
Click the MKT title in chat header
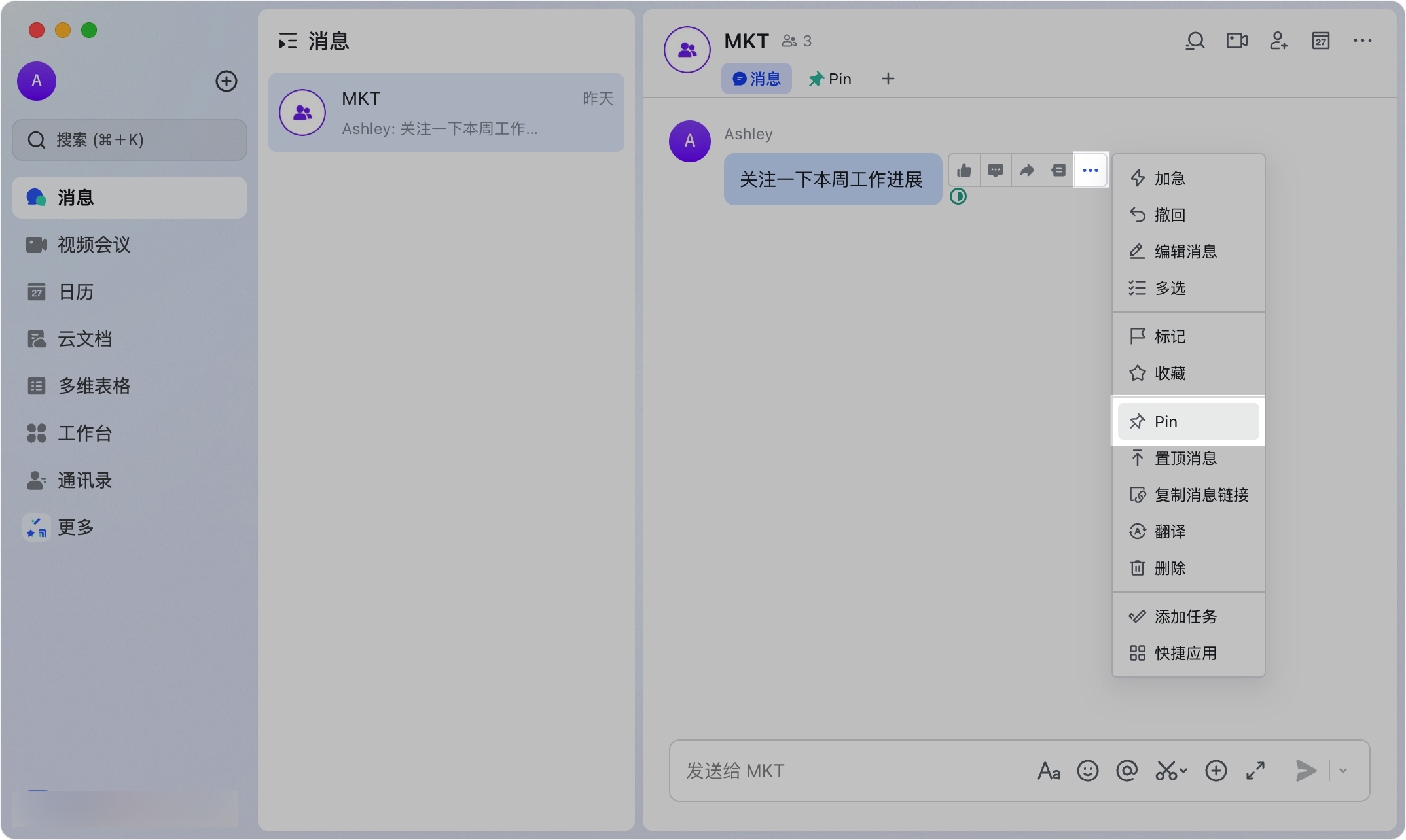[x=746, y=41]
